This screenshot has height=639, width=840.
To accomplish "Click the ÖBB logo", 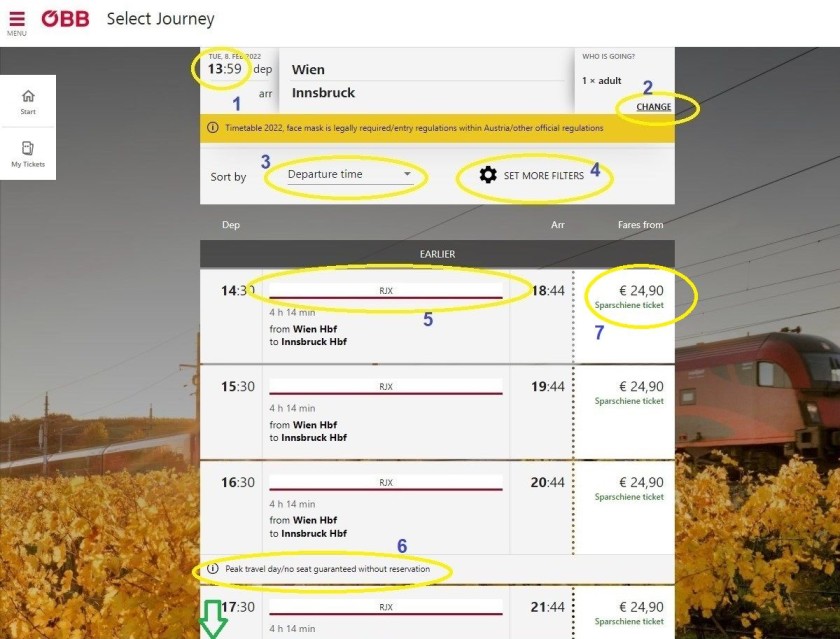I will [x=67, y=19].
